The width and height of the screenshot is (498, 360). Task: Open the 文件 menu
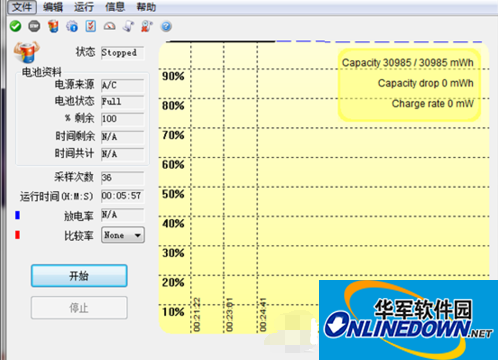(22, 7)
